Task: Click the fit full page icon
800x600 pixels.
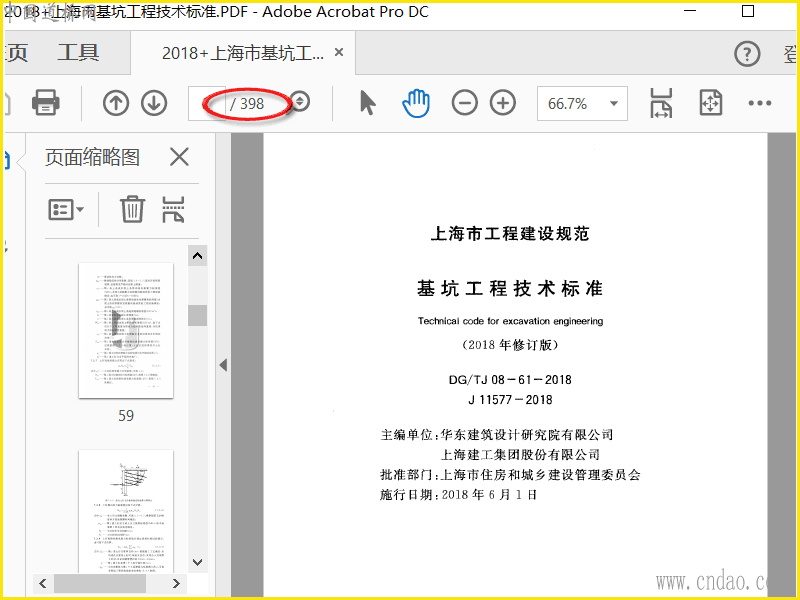Action: [711, 103]
